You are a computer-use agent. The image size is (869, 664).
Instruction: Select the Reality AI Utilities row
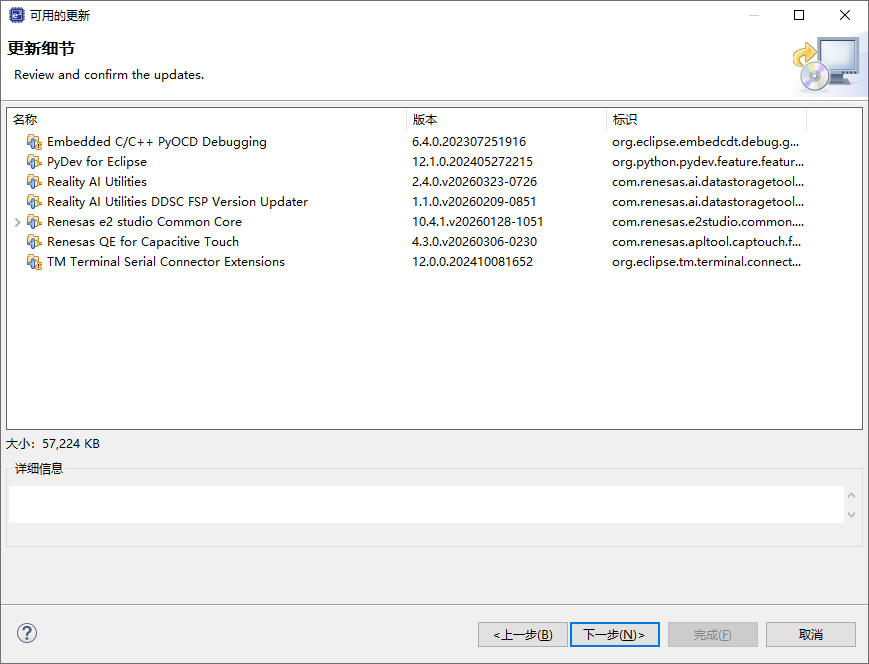tap(434, 182)
